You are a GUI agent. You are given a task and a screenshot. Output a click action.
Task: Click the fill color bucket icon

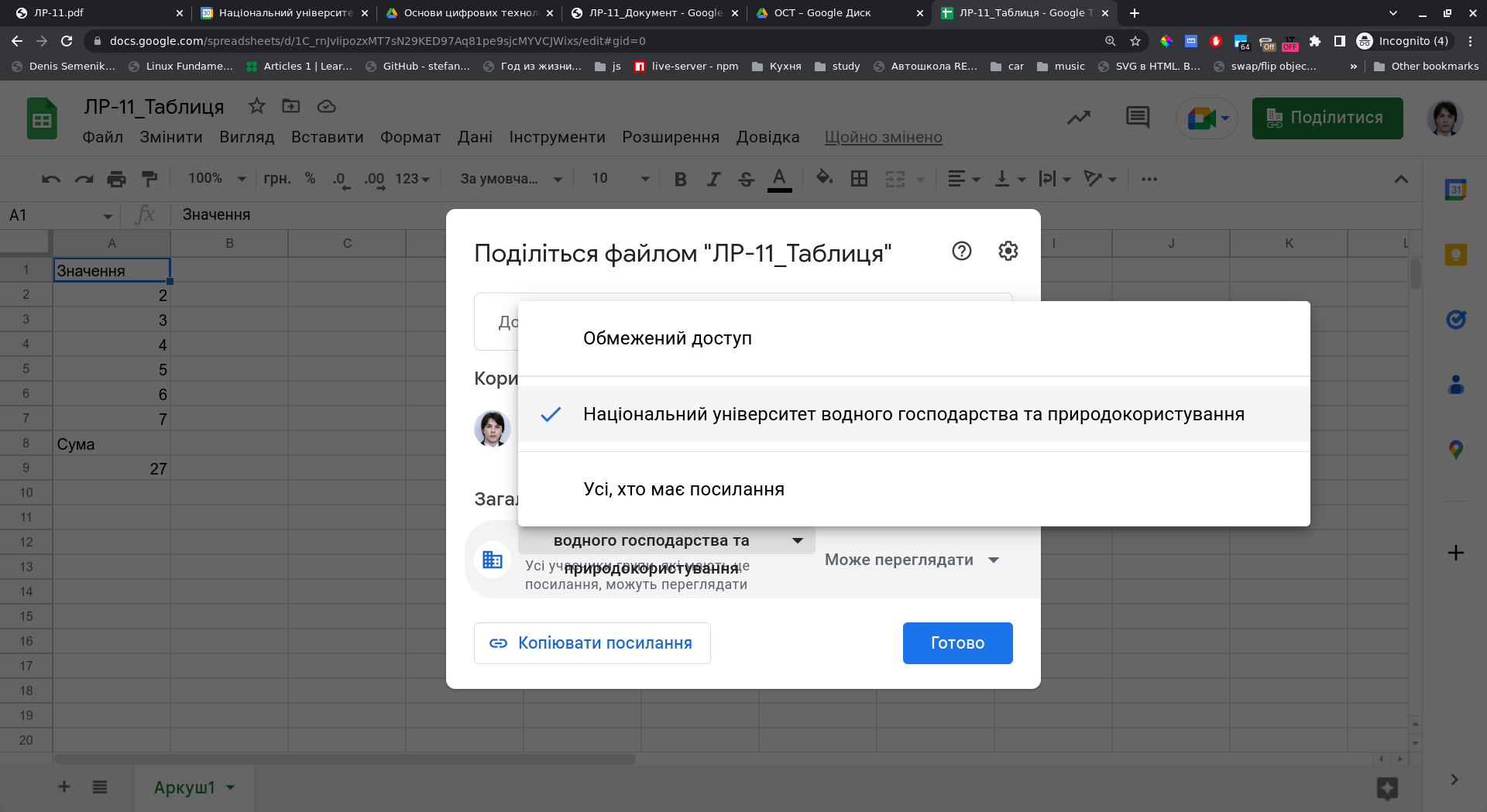click(824, 178)
